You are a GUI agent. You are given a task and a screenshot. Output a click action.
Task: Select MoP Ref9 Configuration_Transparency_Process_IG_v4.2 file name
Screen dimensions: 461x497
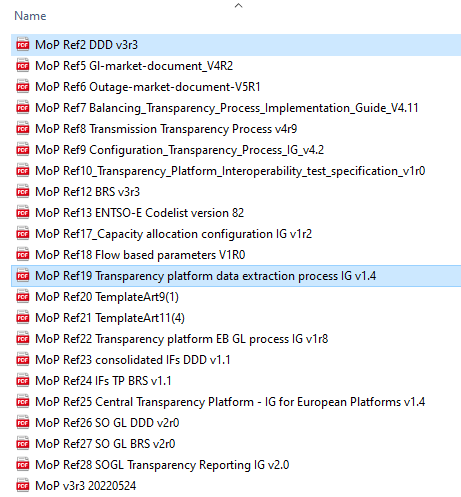coord(179,150)
